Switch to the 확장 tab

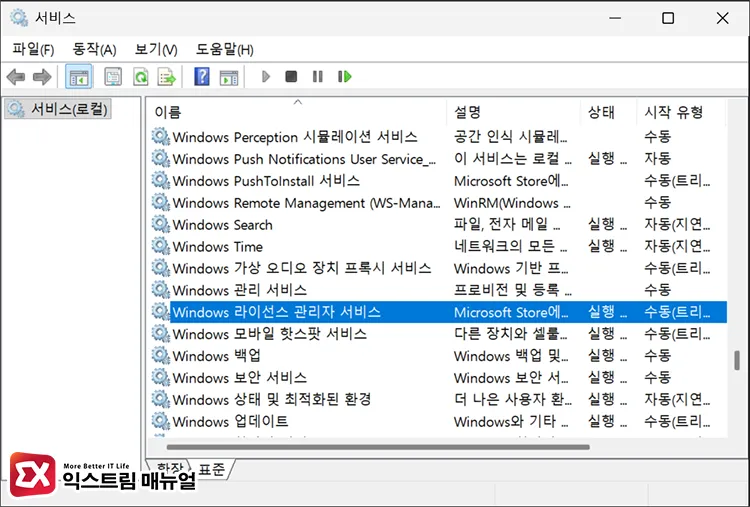(169, 469)
